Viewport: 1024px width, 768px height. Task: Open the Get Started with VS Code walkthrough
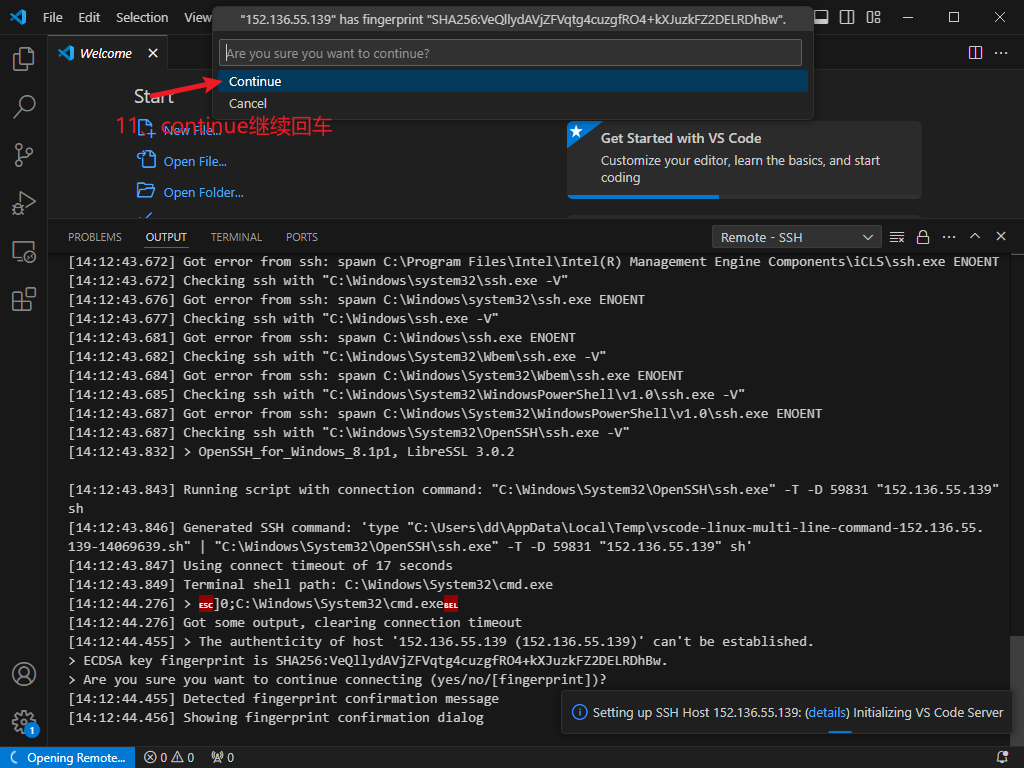pos(744,159)
